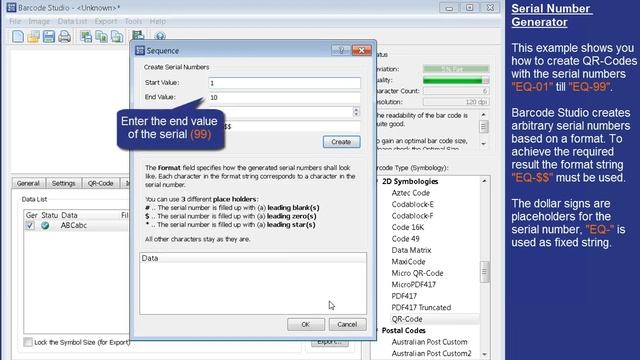Click the Sequence dialog title icon
The width and height of the screenshot is (640, 360).
click(140, 50)
